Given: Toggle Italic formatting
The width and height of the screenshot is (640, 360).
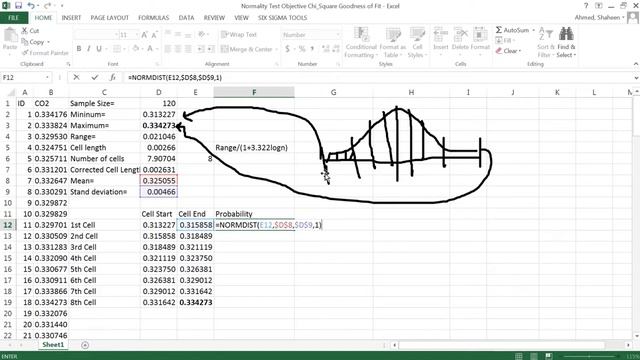Looking at the screenshot, I should (x=89, y=49).
